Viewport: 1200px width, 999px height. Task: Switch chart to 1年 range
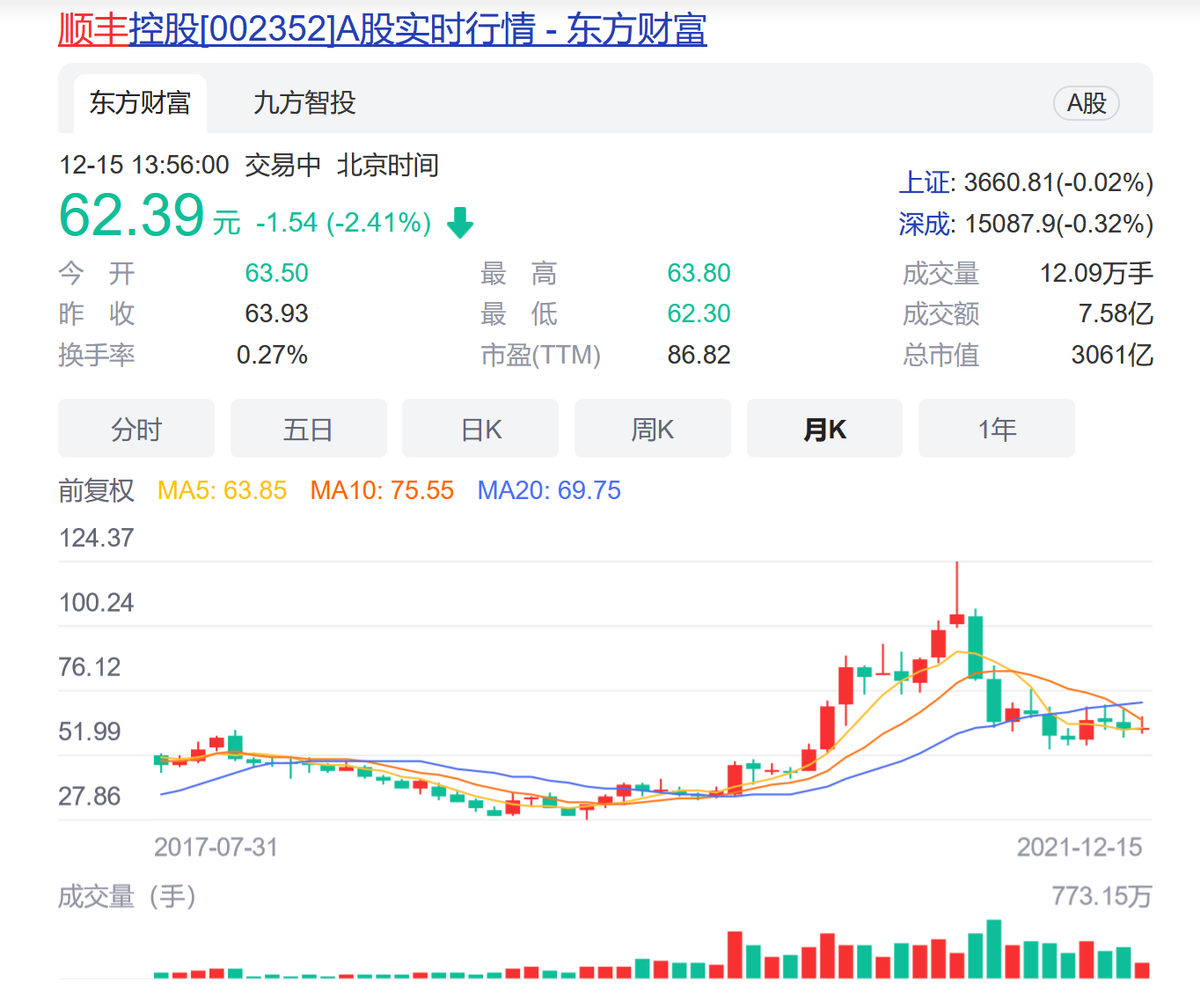[x=996, y=429]
